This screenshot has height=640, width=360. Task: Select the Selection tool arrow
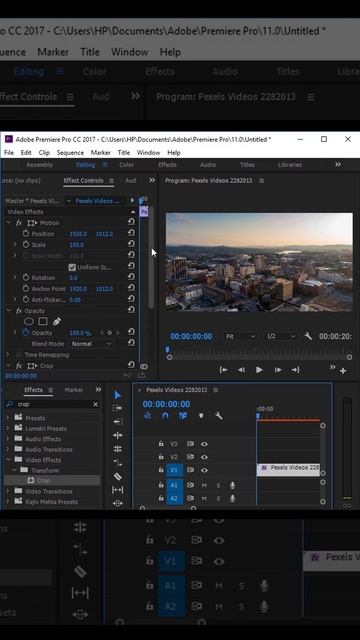[x=118, y=395]
